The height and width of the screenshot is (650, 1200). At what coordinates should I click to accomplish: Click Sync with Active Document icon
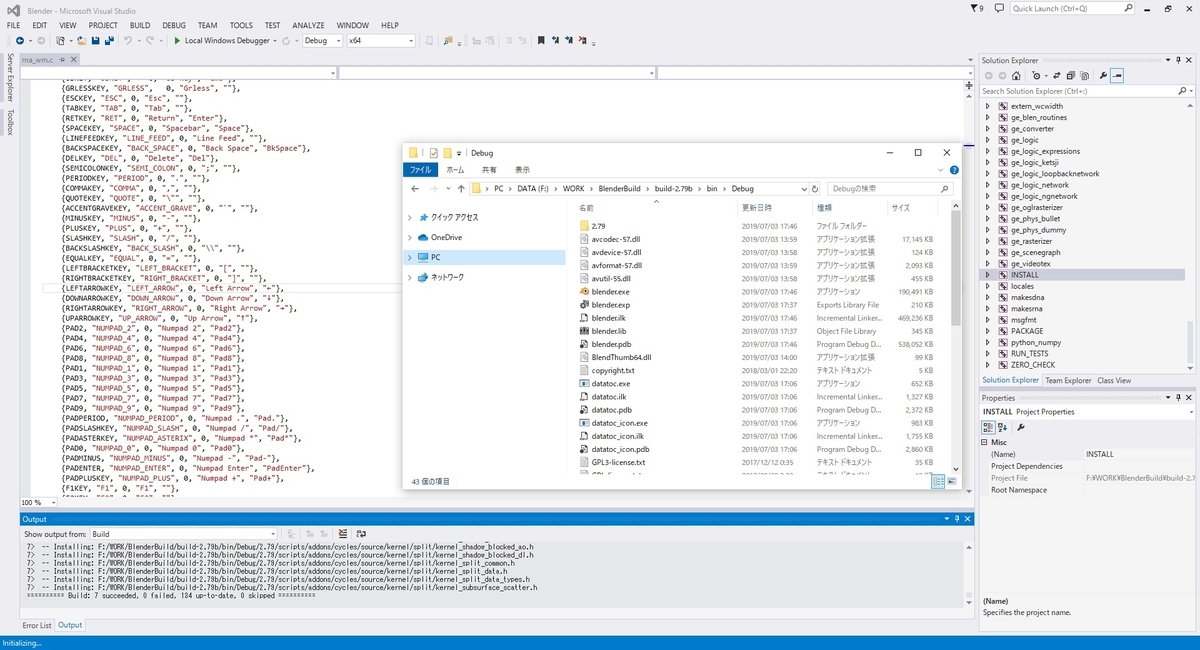1056,76
